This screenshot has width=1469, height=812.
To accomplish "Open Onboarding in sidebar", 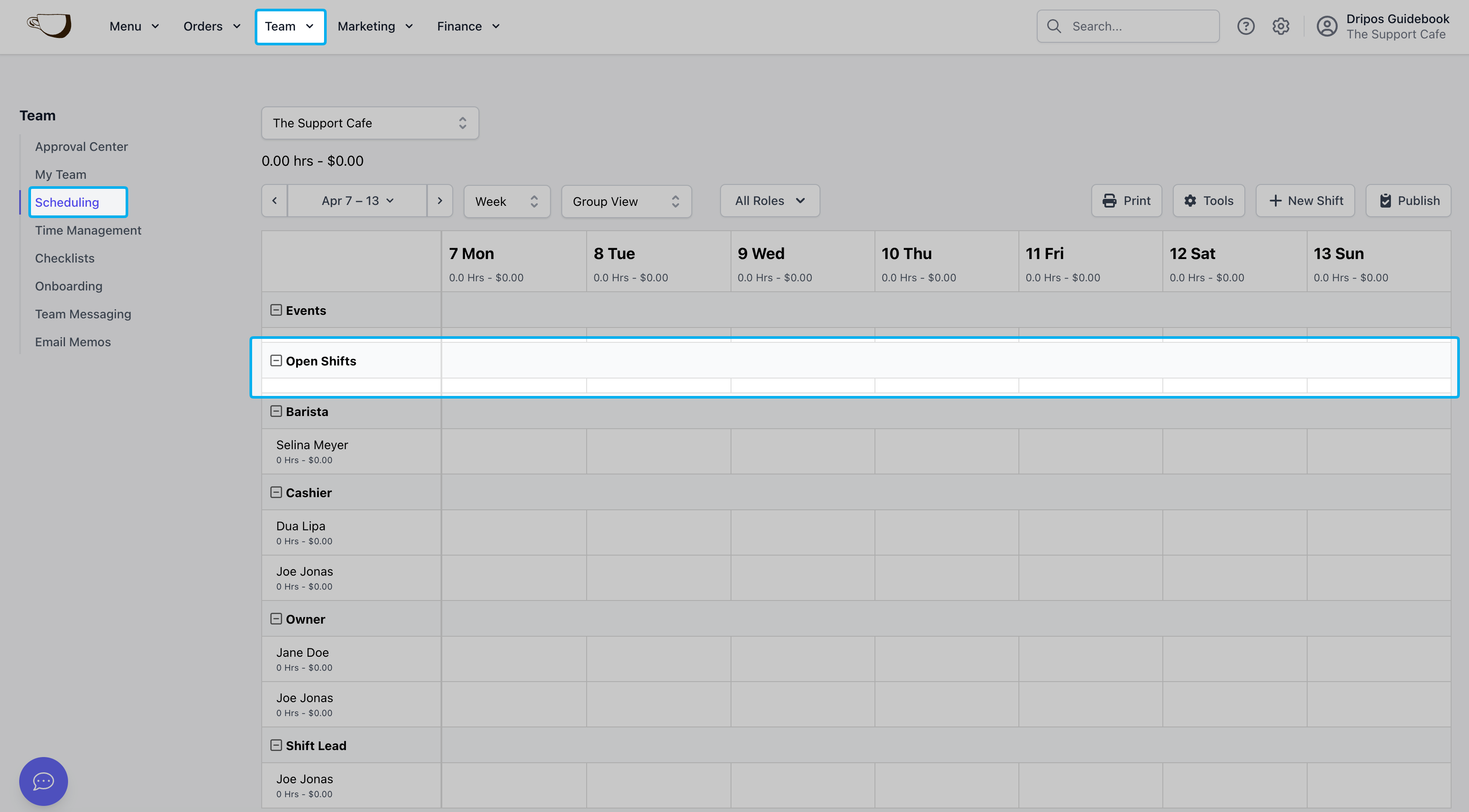I will (x=69, y=286).
